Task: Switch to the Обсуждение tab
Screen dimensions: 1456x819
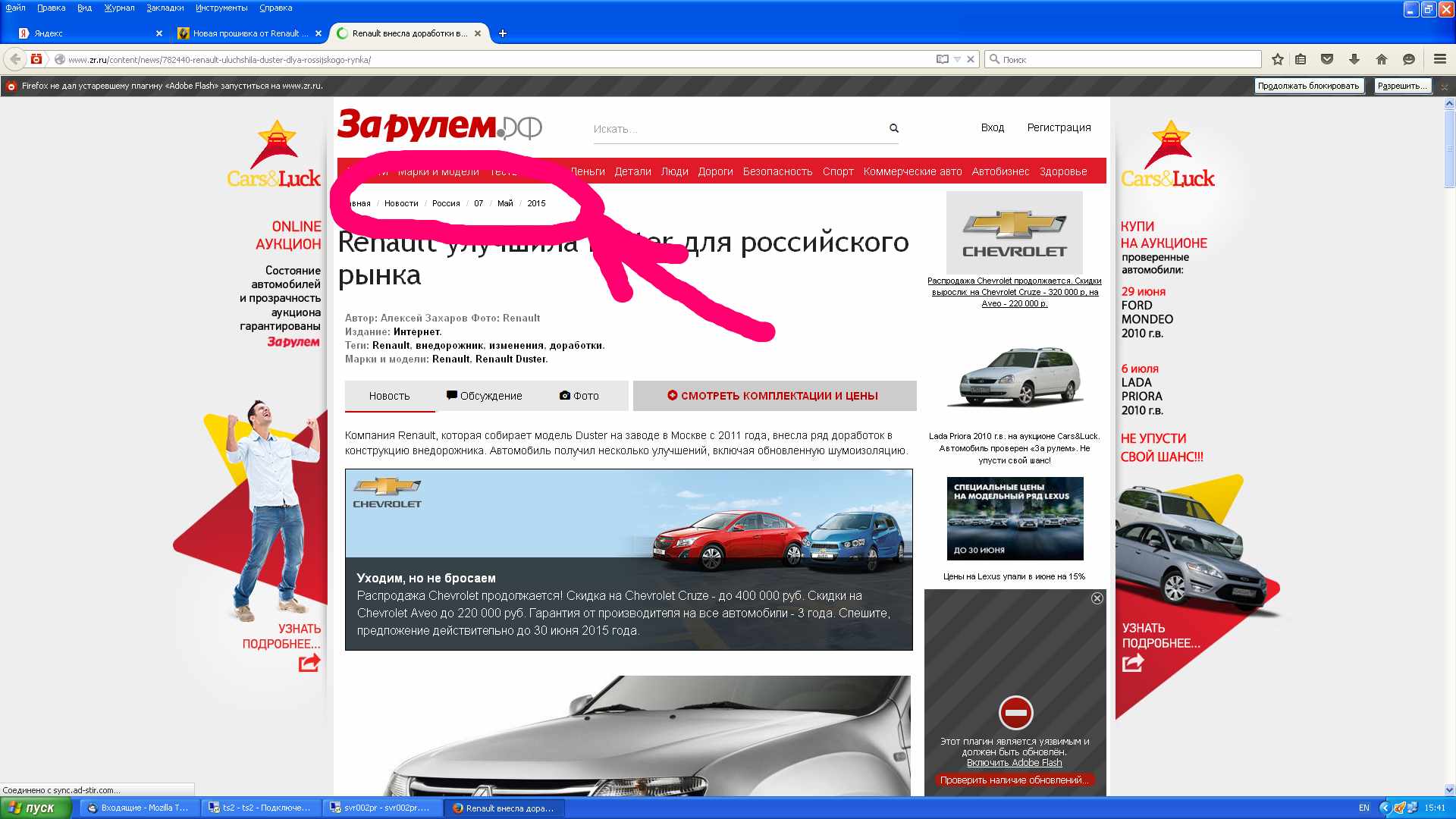Action: (484, 396)
